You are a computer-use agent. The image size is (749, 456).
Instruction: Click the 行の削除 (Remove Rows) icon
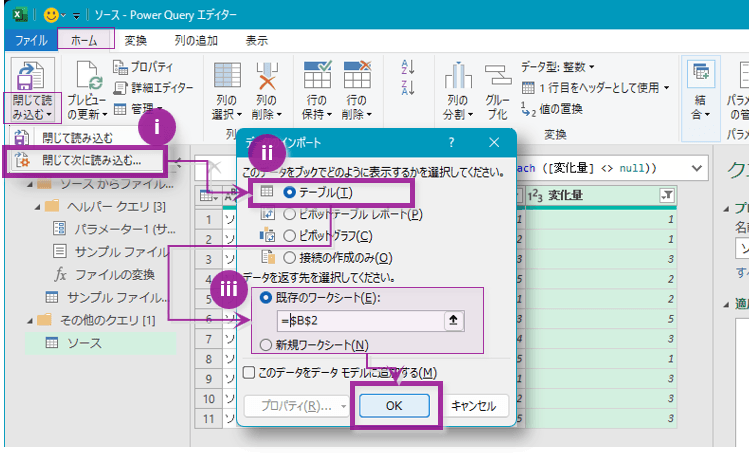tap(357, 75)
